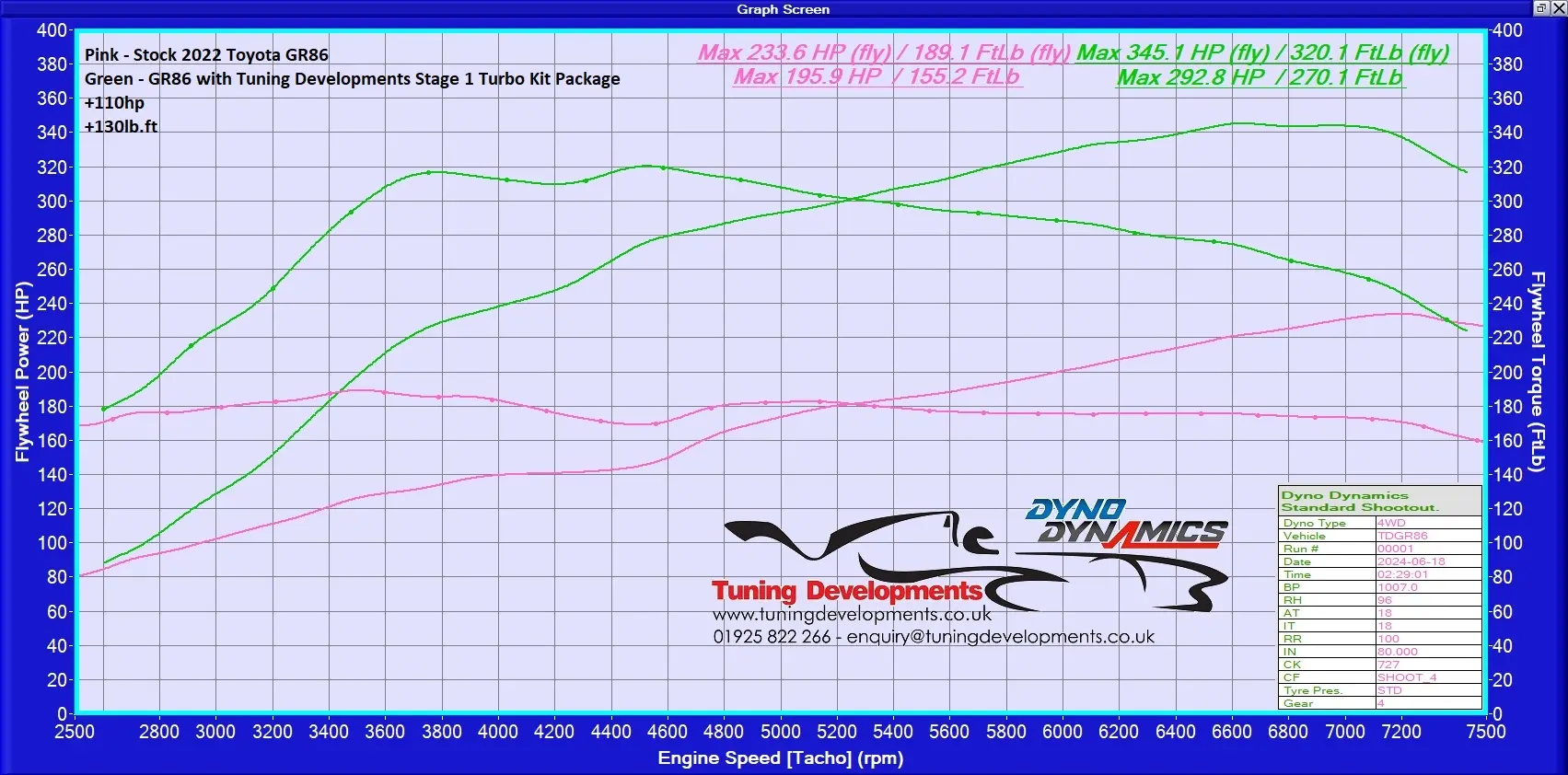Select the 'Green - GR86 with Tuning Developments' note
This screenshot has width=1568, height=775.
pyautogui.click(x=352, y=79)
